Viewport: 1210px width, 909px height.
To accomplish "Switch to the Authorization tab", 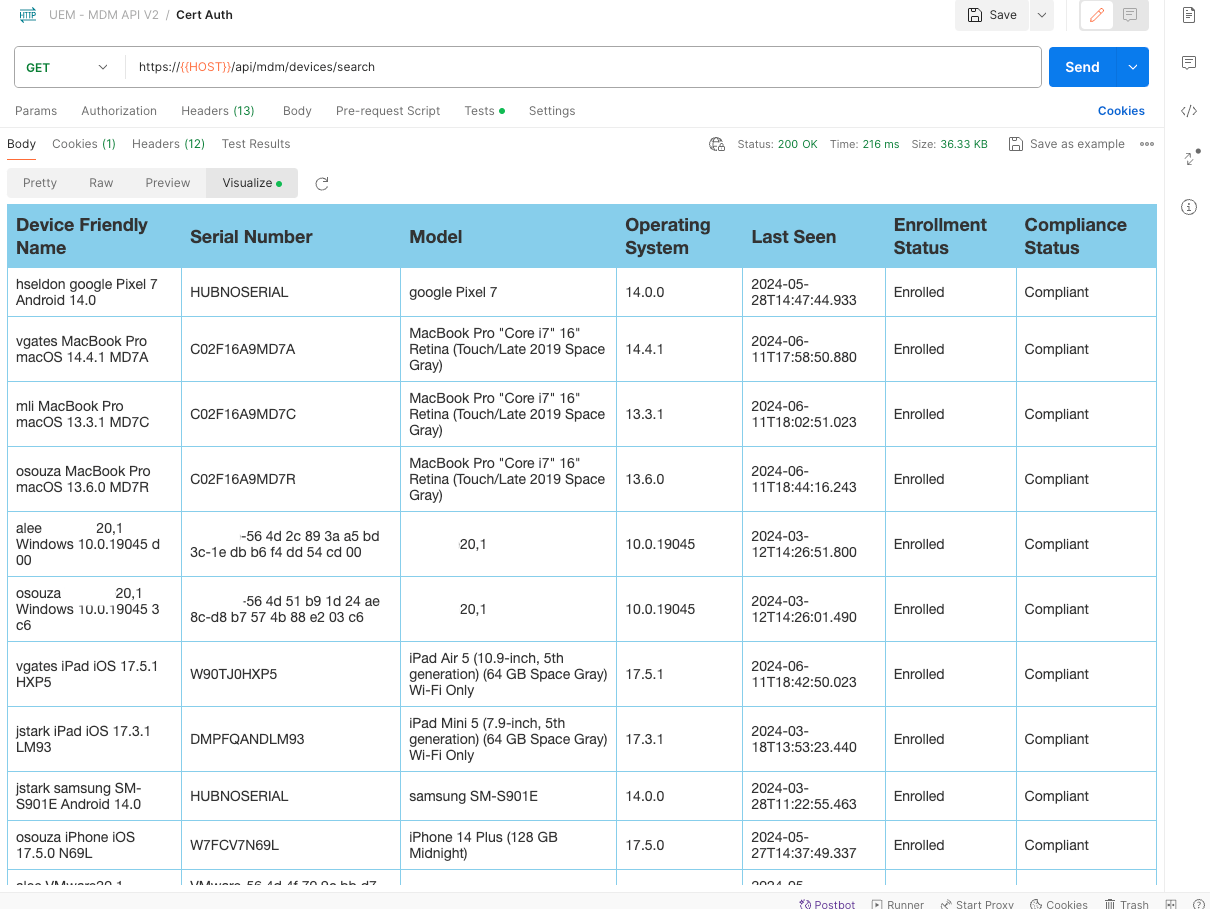I will pyautogui.click(x=119, y=111).
